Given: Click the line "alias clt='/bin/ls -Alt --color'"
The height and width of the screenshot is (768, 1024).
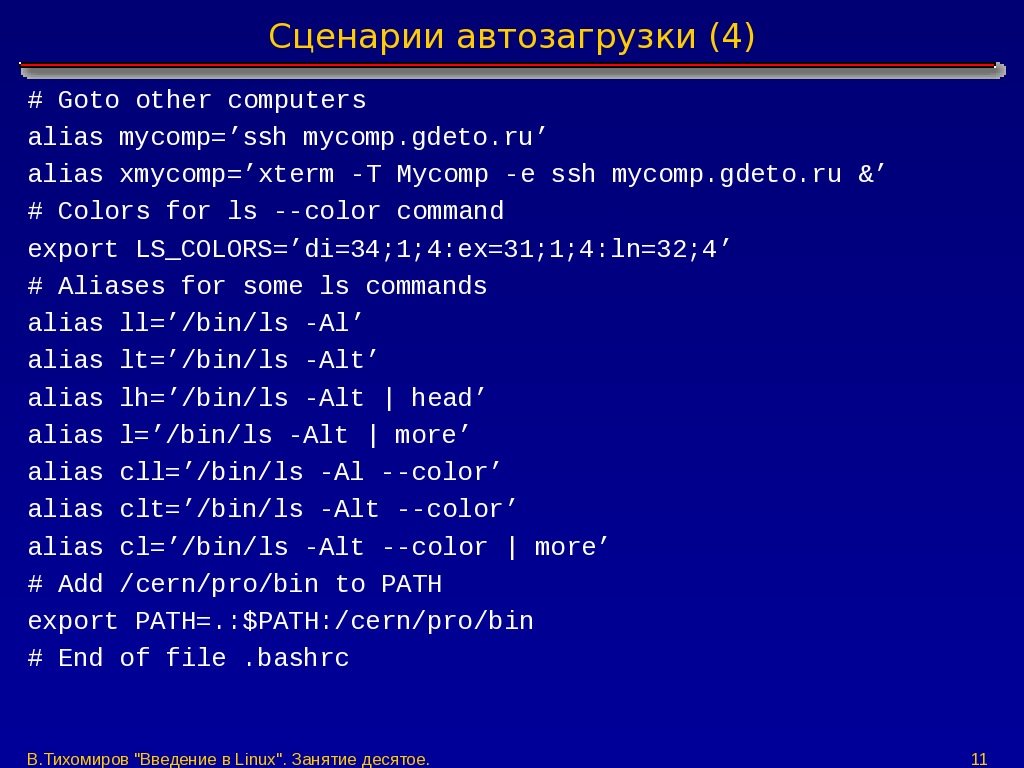Looking at the screenshot, I should (x=272, y=509).
